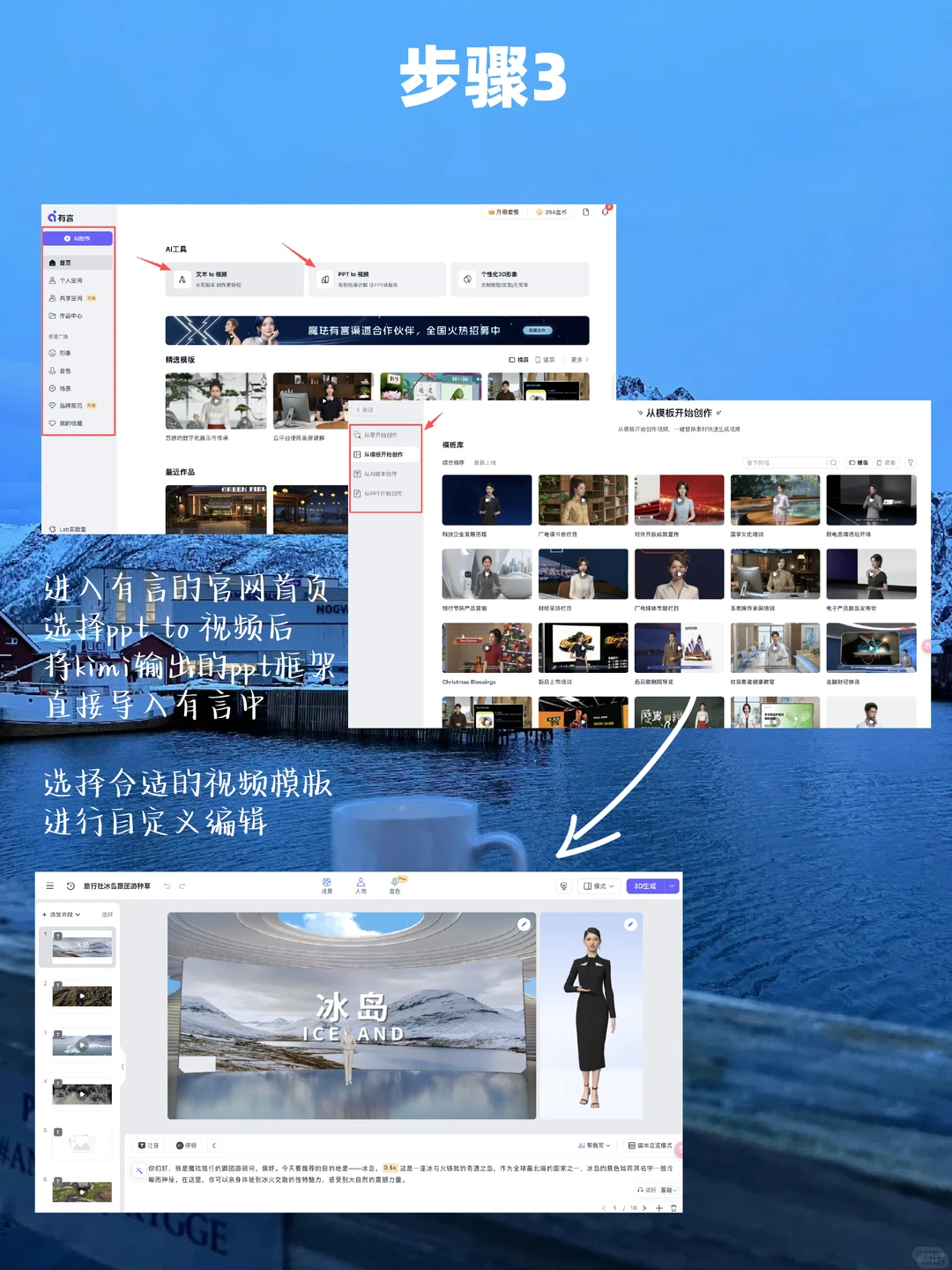
Task: Click the redo arrow in the editor
Action: [182, 885]
